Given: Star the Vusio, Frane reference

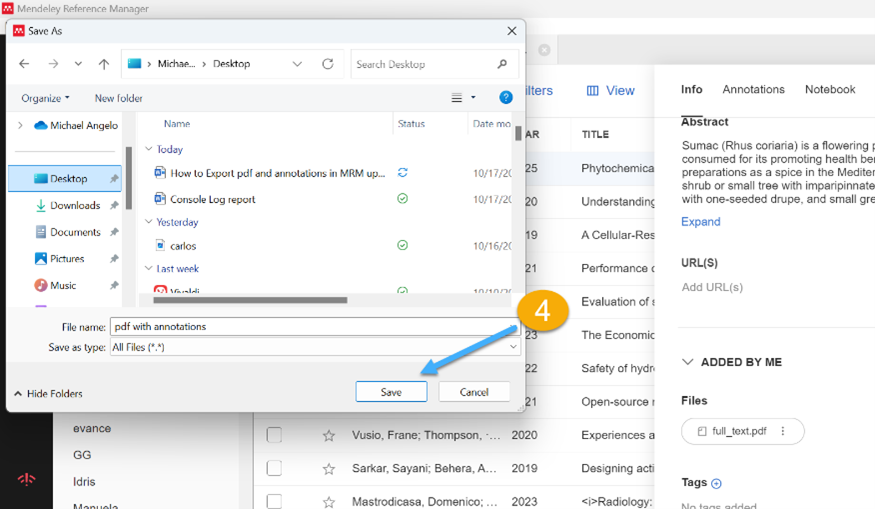Looking at the screenshot, I should pyautogui.click(x=329, y=435).
